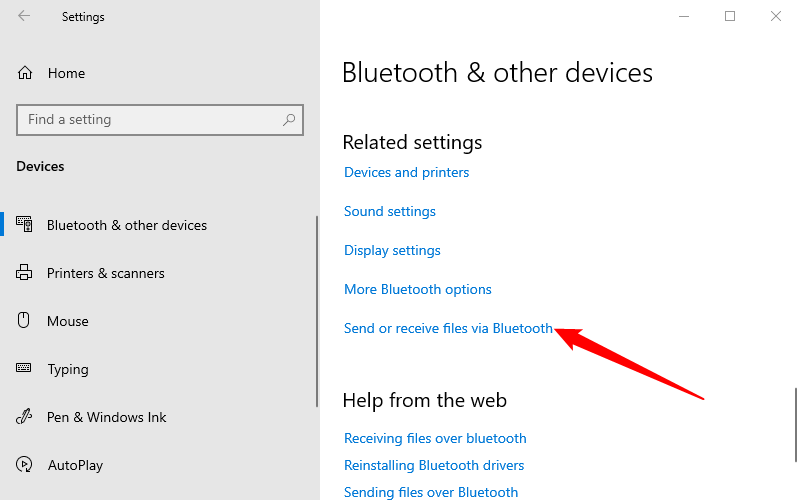
Task: Click the More Bluetooth options link
Action: tap(418, 289)
